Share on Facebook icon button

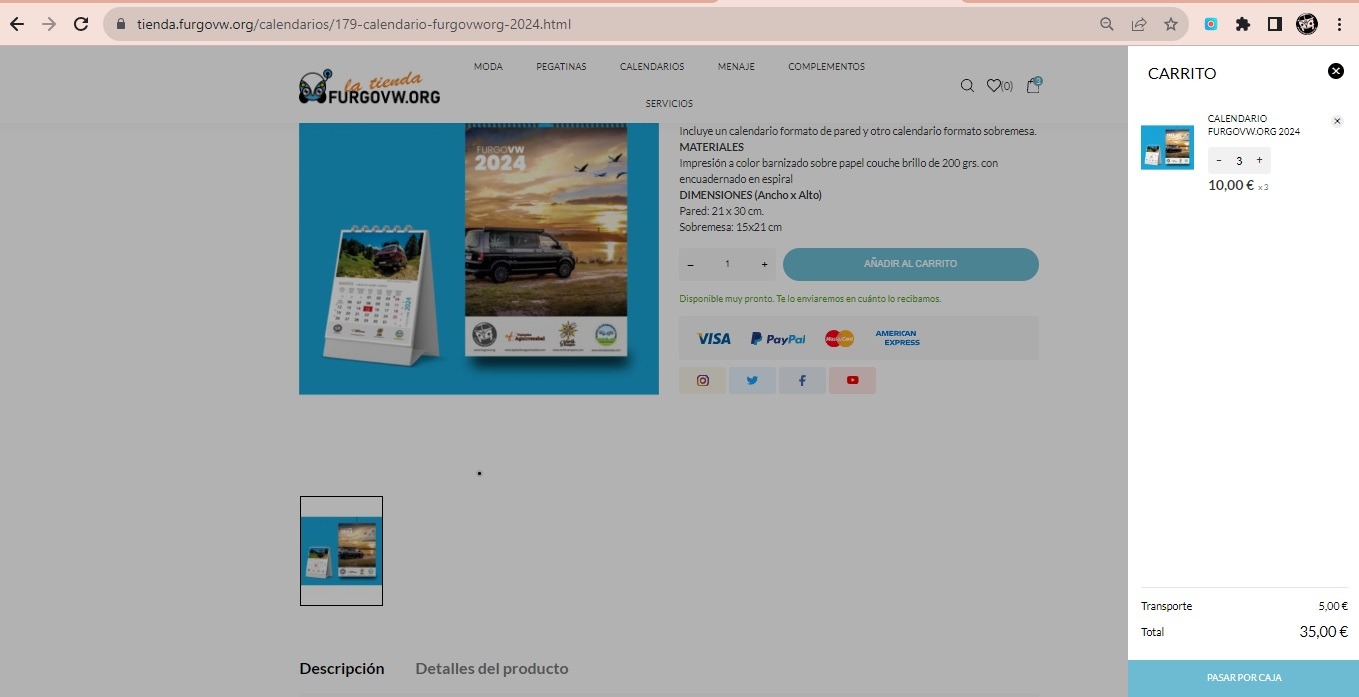pos(802,380)
